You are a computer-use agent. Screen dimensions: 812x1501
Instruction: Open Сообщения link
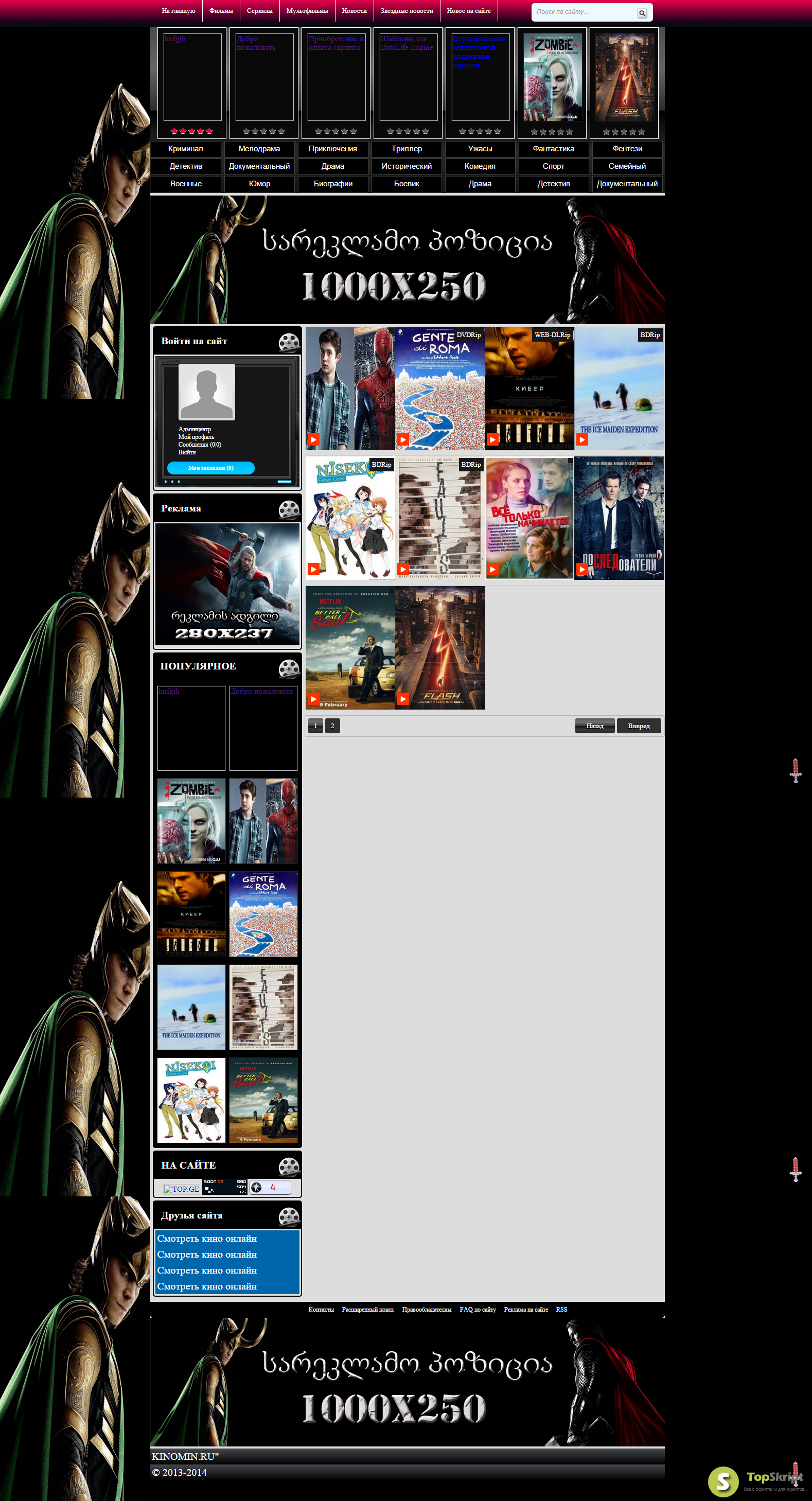pos(200,444)
